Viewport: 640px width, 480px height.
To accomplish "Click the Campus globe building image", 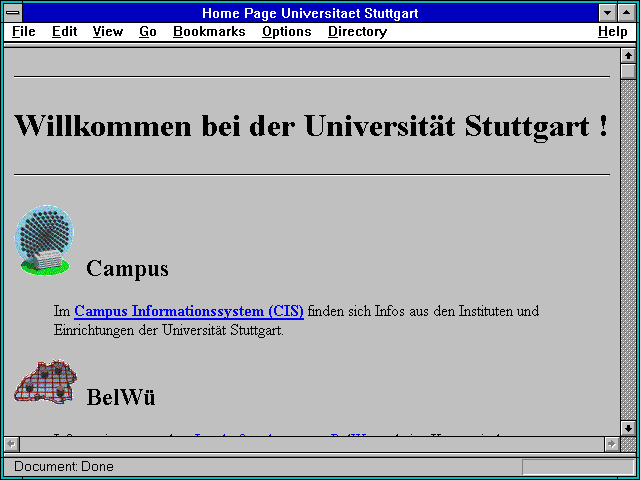I will click(44, 240).
